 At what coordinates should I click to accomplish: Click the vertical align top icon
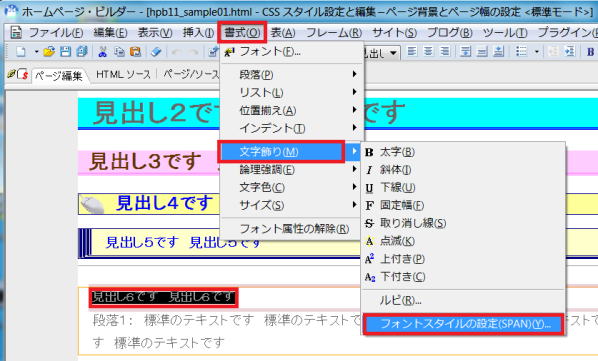pyautogui.click(x=465, y=51)
